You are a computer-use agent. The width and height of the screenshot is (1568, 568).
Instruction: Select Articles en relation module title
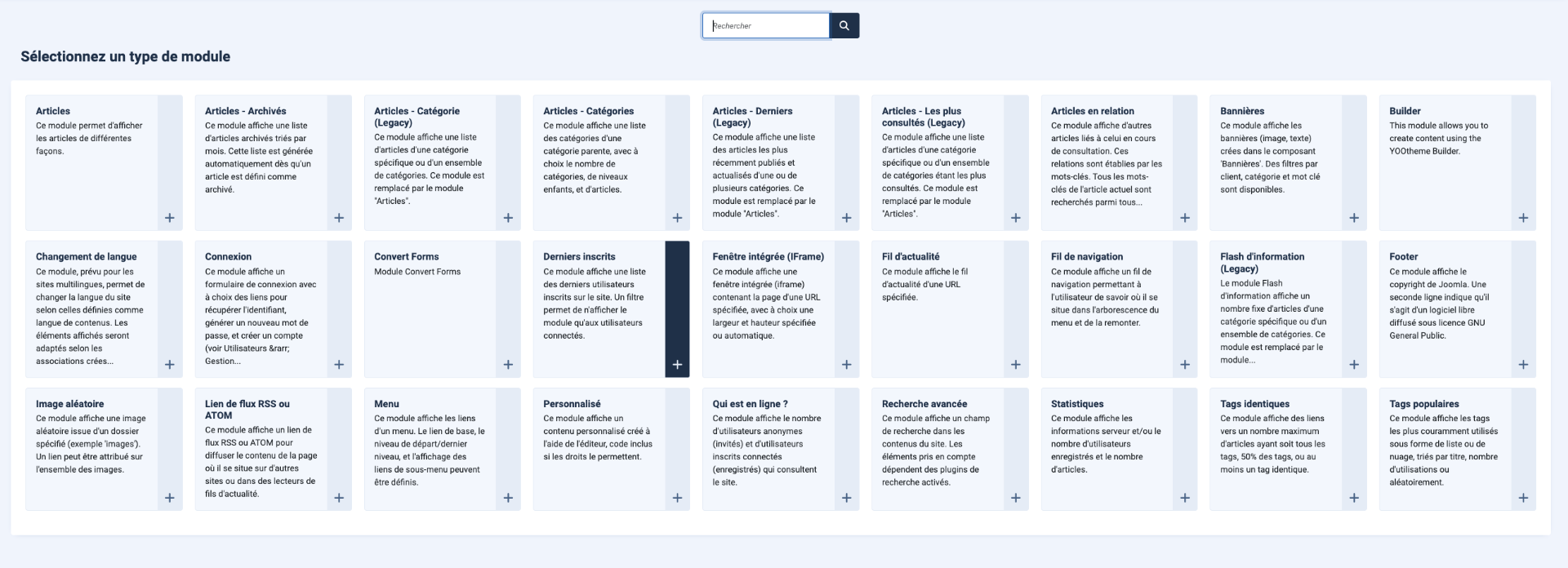[x=1093, y=111]
